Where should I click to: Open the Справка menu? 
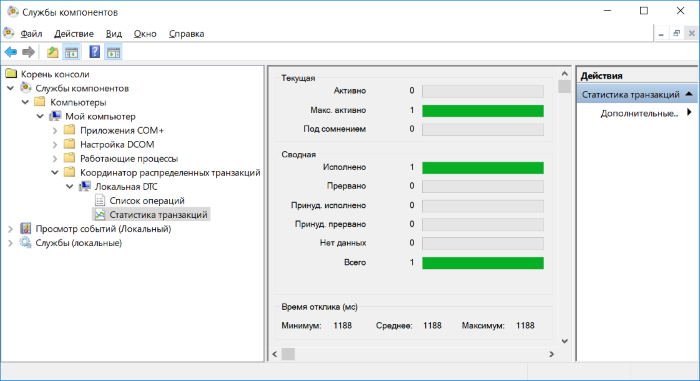pyautogui.click(x=187, y=34)
